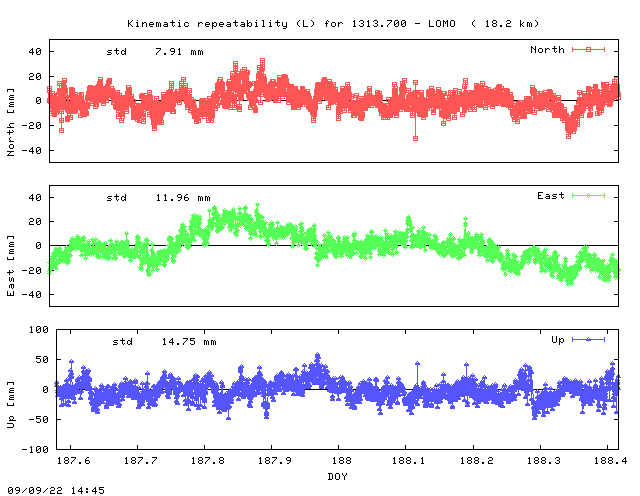Click the North plot y-axis tick '-40'
The width and height of the screenshot is (640, 496).
click(x=31, y=151)
